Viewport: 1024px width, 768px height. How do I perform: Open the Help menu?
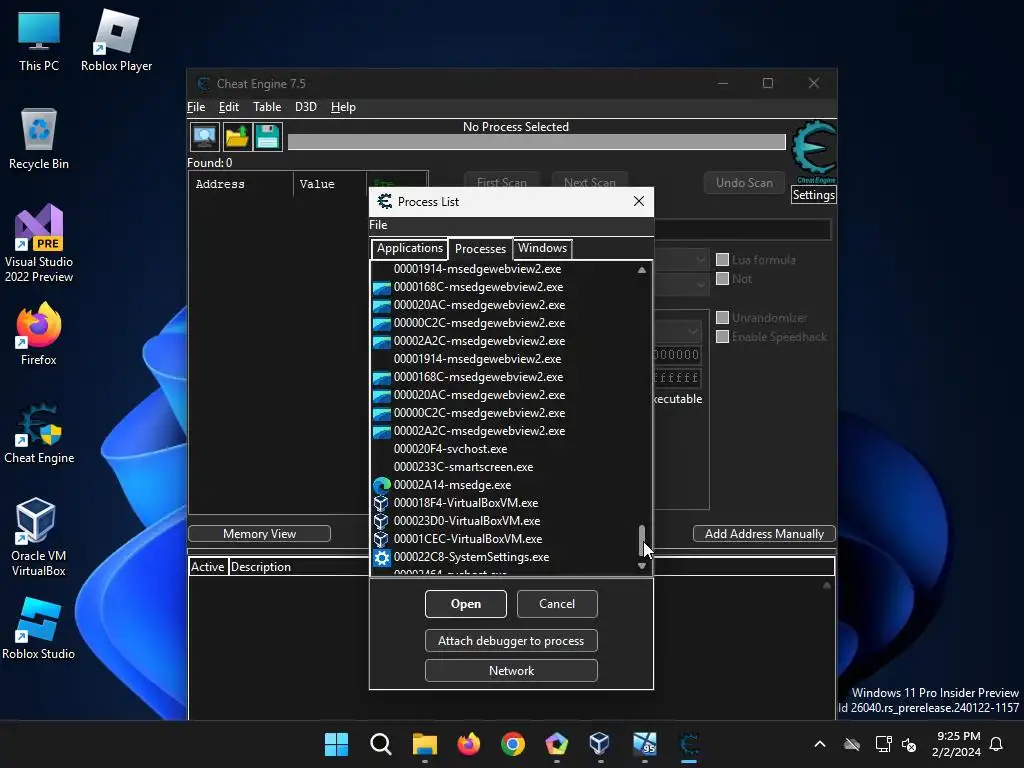click(343, 107)
